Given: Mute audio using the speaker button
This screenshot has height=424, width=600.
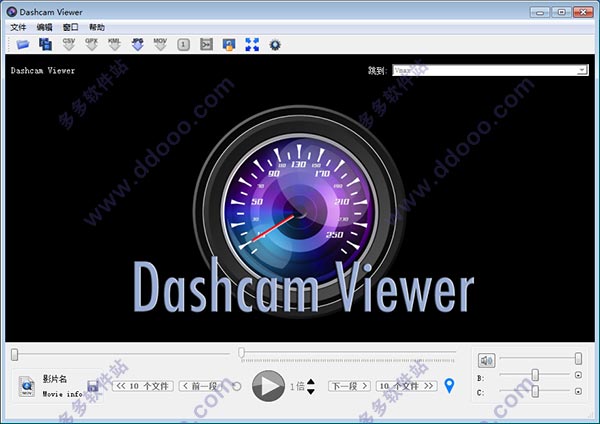Looking at the screenshot, I should click(x=486, y=360).
